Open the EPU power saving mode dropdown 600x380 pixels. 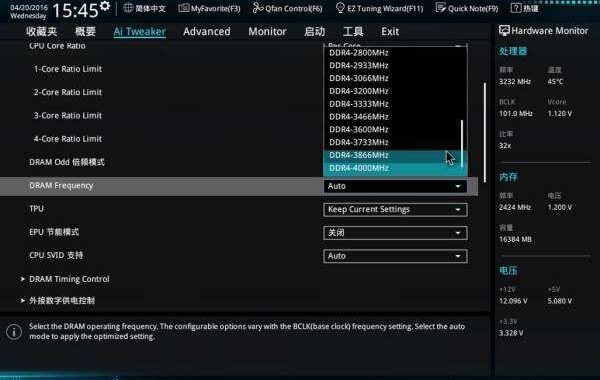395,233
